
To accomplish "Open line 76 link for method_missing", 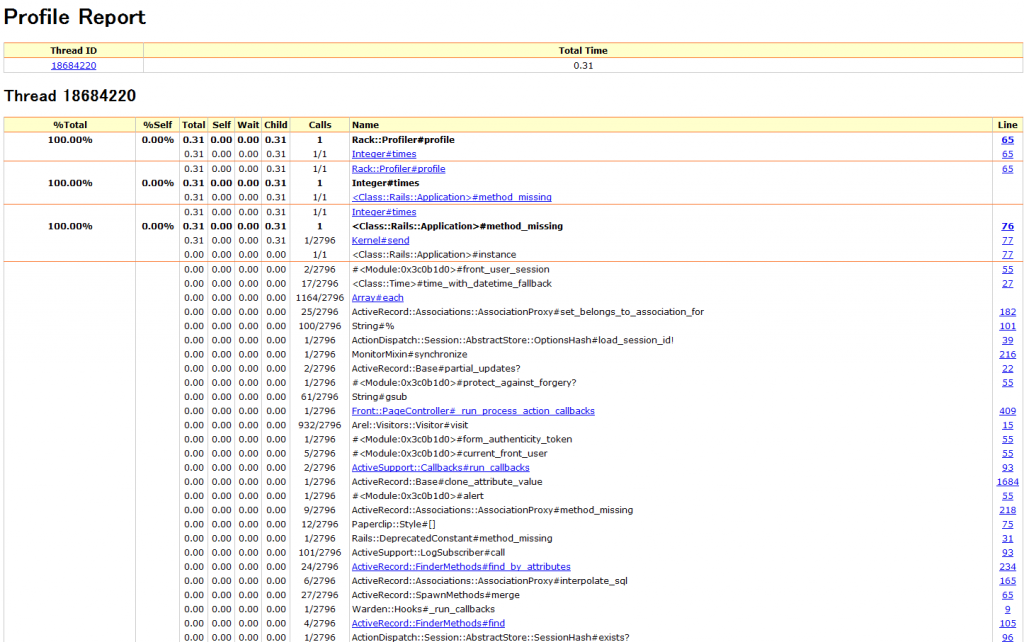I will click(x=1007, y=227).
